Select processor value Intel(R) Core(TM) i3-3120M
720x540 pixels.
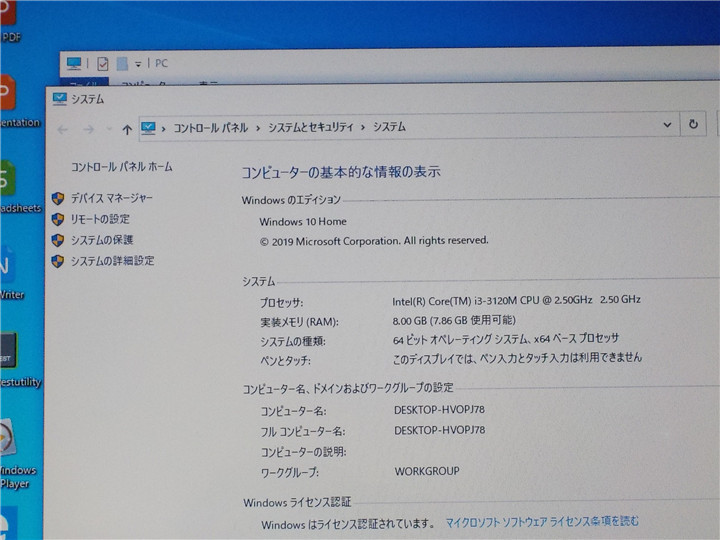[x=516, y=300]
